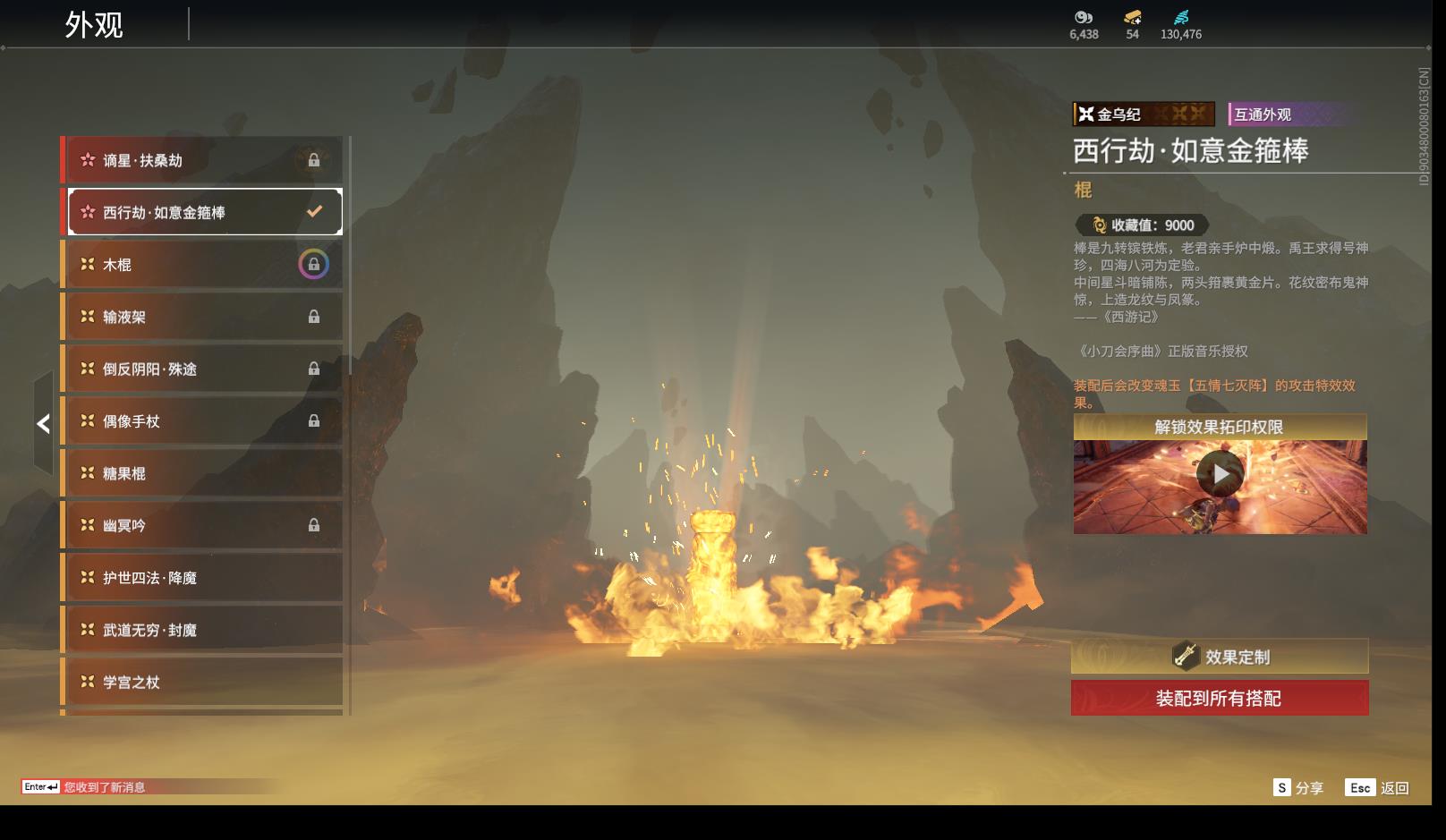Select the 护世四法·降魔 skin entry
This screenshot has height=840, width=1446.
pos(202,578)
